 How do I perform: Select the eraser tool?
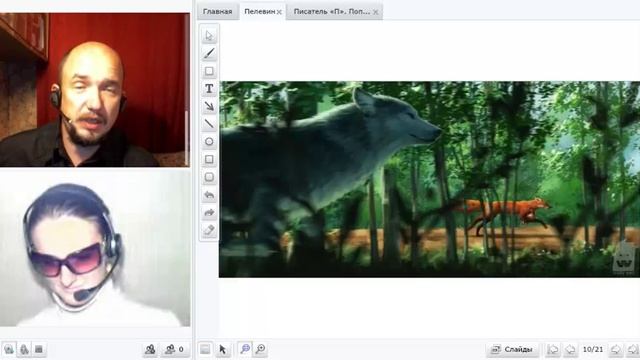click(x=209, y=230)
